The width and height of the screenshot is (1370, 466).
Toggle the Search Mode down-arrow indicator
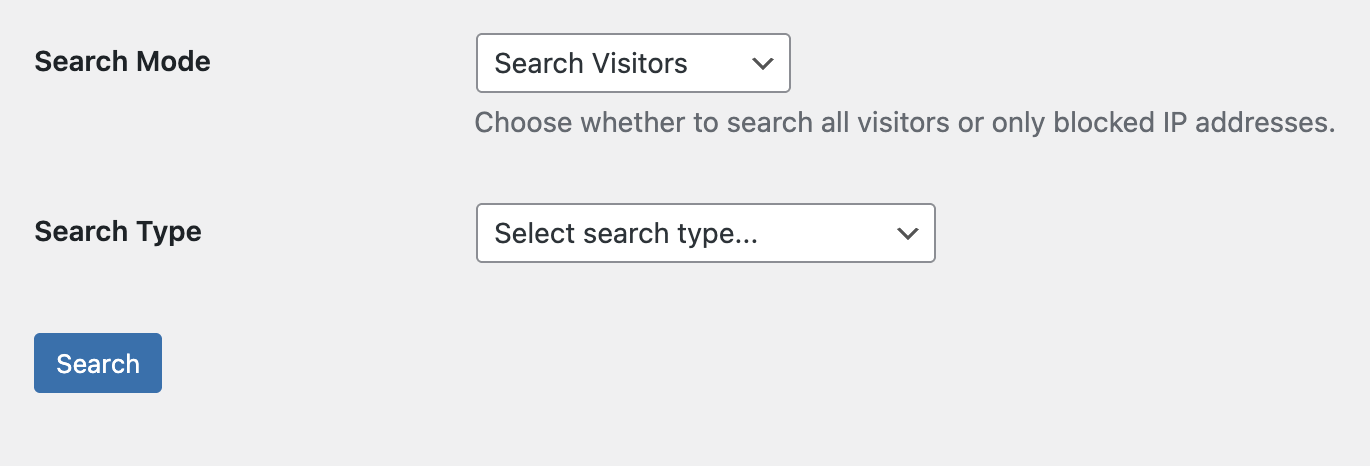(x=762, y=63)
